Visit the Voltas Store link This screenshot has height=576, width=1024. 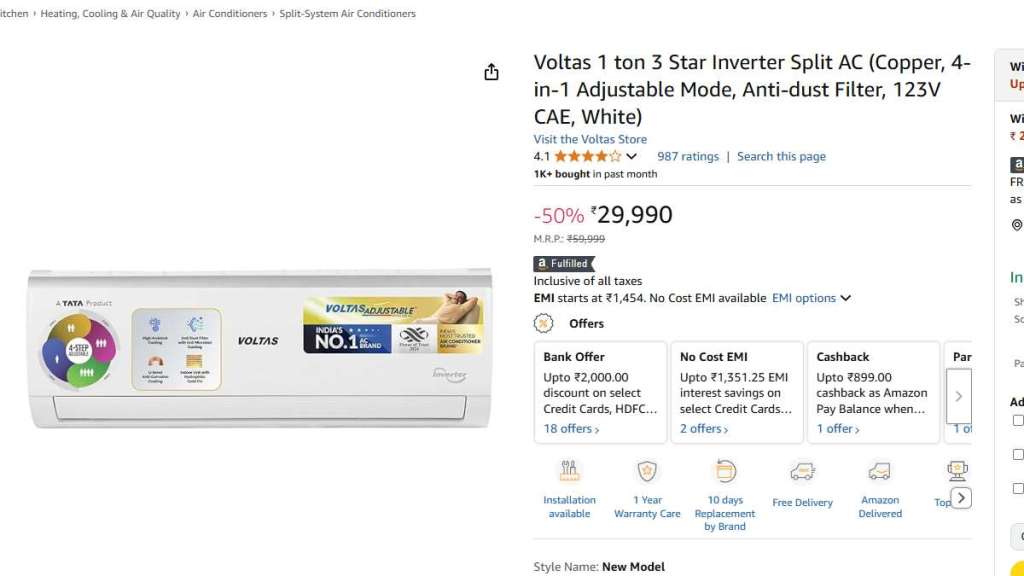point(590,139)
